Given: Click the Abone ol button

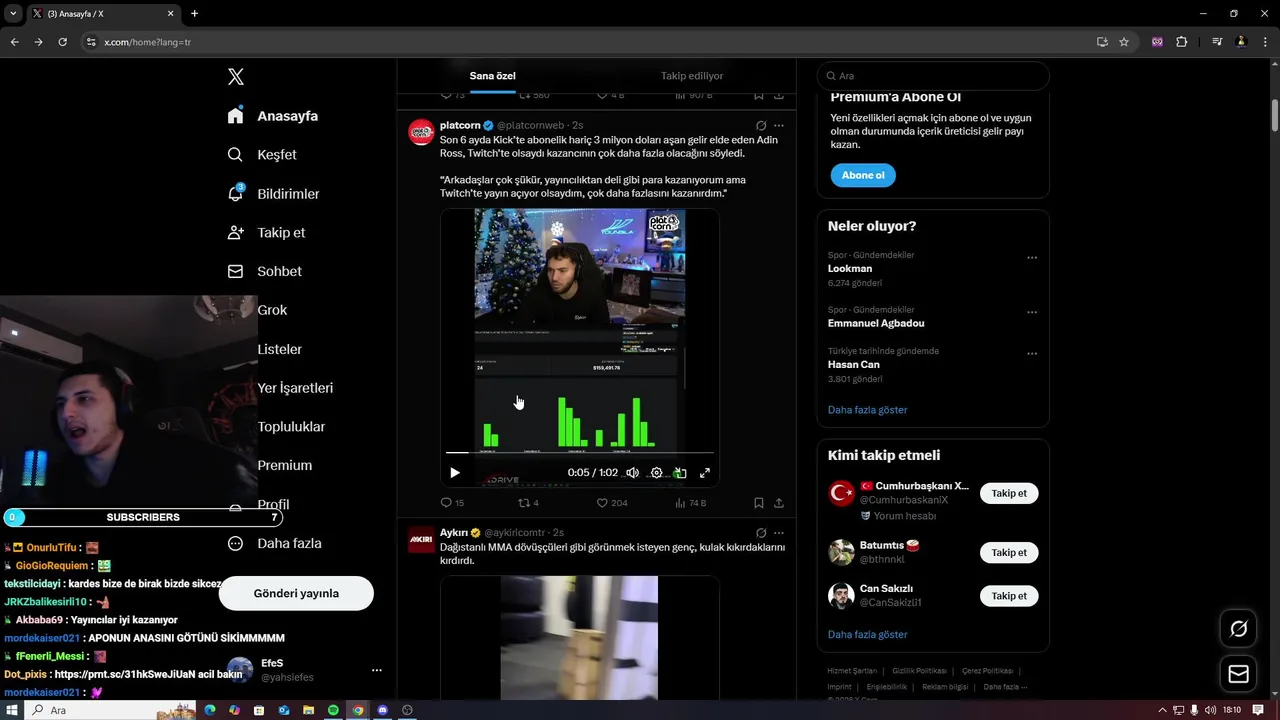Looking at the screenshot, I should [x=863, y=175].
